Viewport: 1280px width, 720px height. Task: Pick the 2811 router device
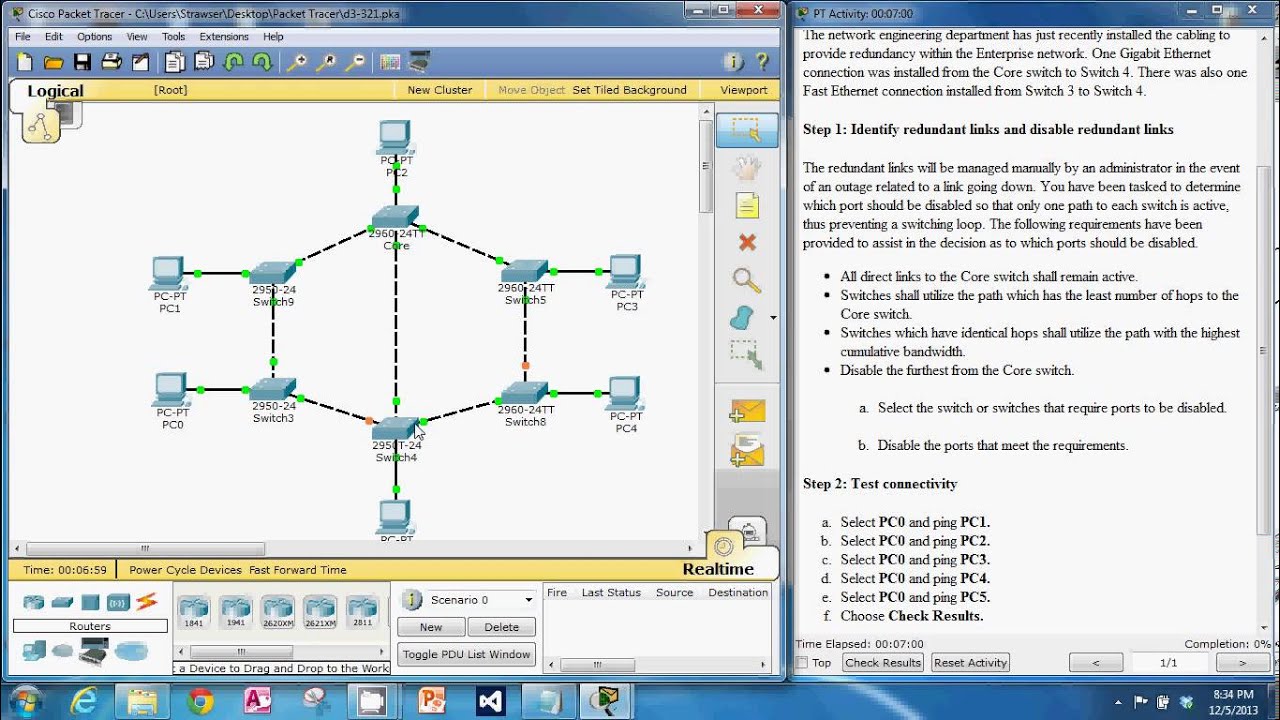coord(361,611)
